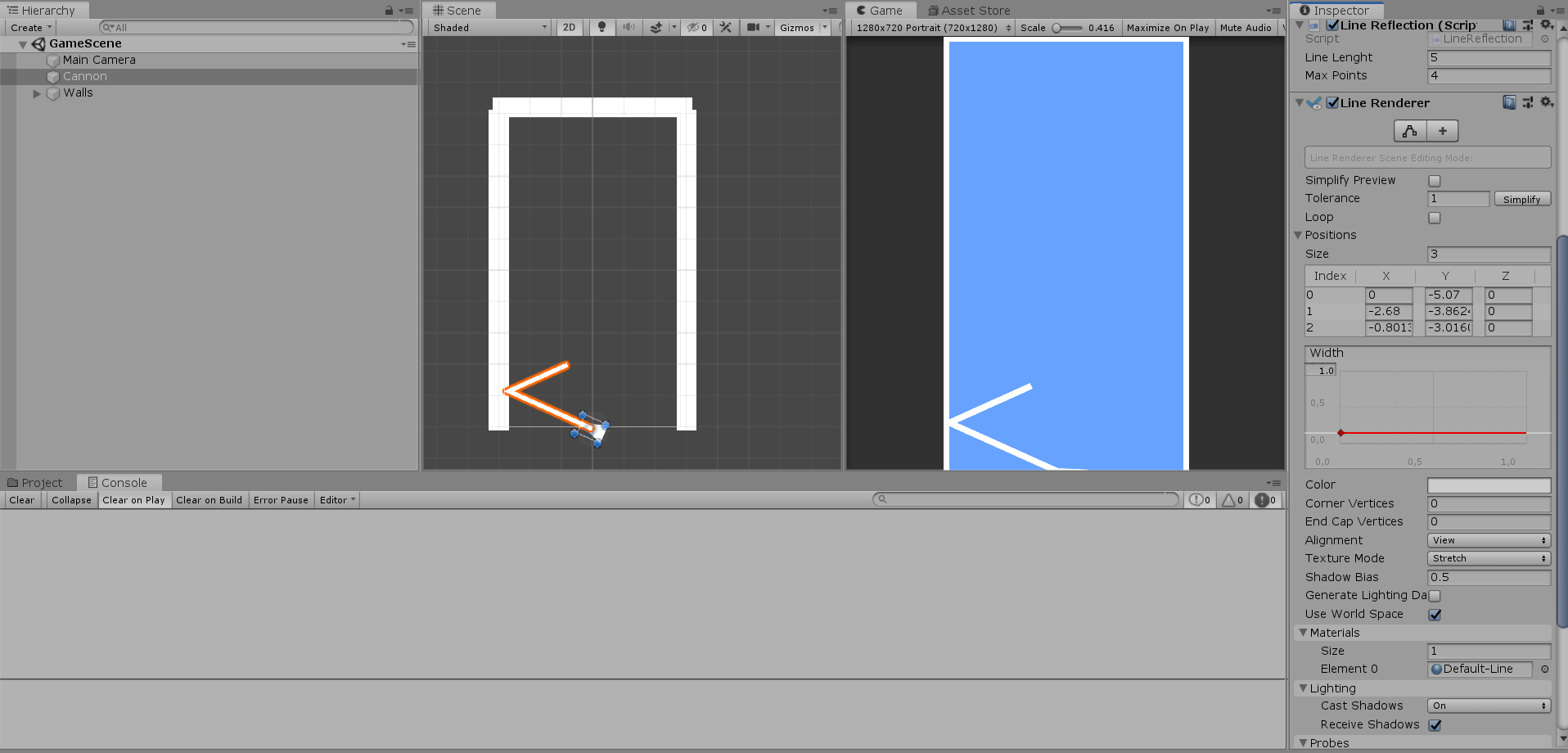Toggle audio in the Scene view toolbar
The width and height of the screenshot is (1568, 753).
pos(629,27)
